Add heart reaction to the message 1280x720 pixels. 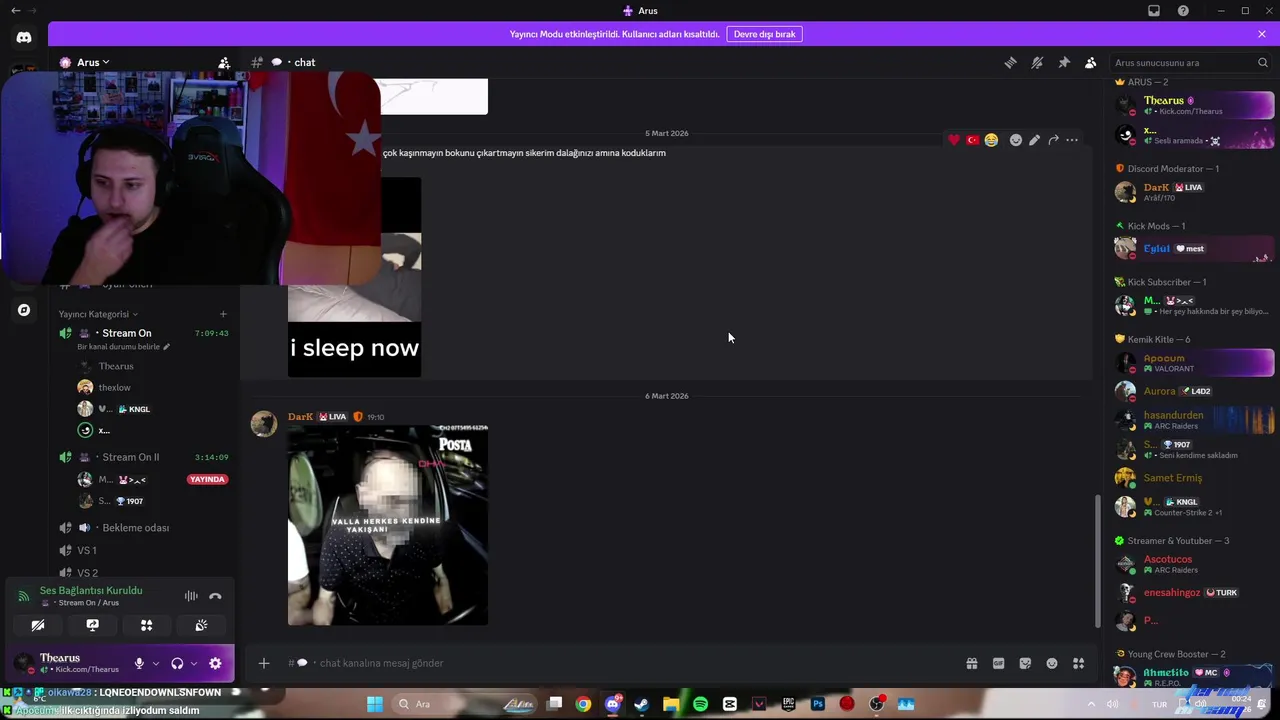[954, 140]
